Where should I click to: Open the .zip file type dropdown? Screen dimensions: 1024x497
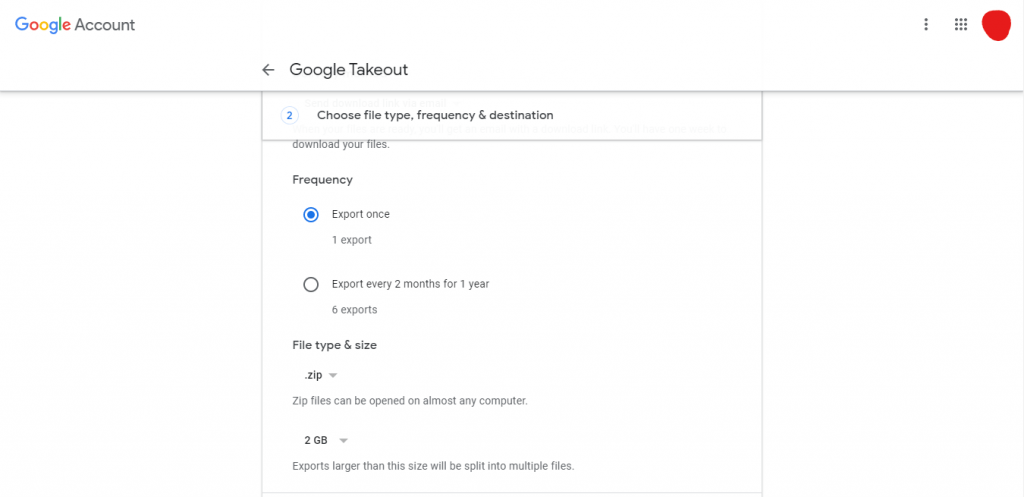tap(321, 376)
